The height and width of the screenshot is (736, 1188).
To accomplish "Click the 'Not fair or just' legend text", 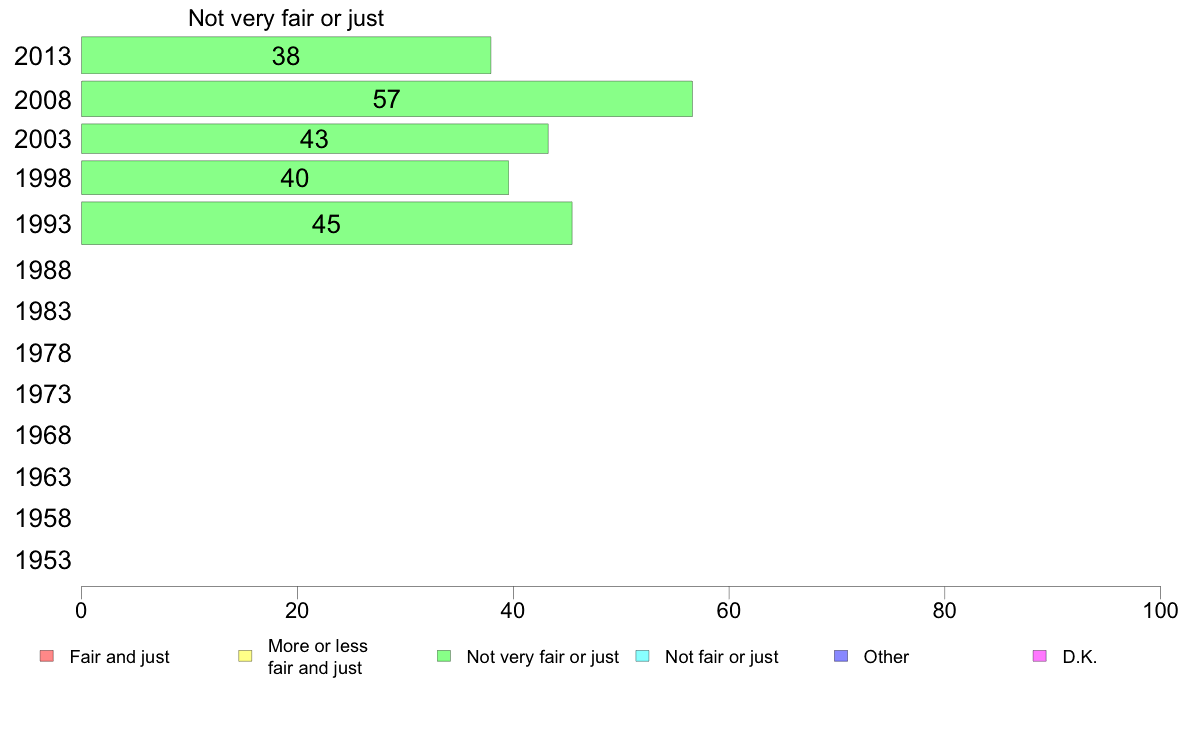I will pyautogui.click(x=721, y=656).
